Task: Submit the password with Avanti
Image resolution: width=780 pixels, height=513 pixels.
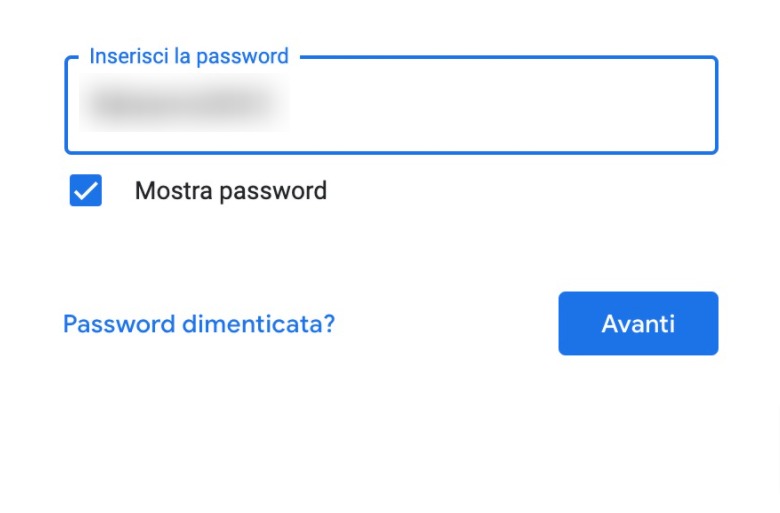Action: pyautogui.click(x=638, y=323)
